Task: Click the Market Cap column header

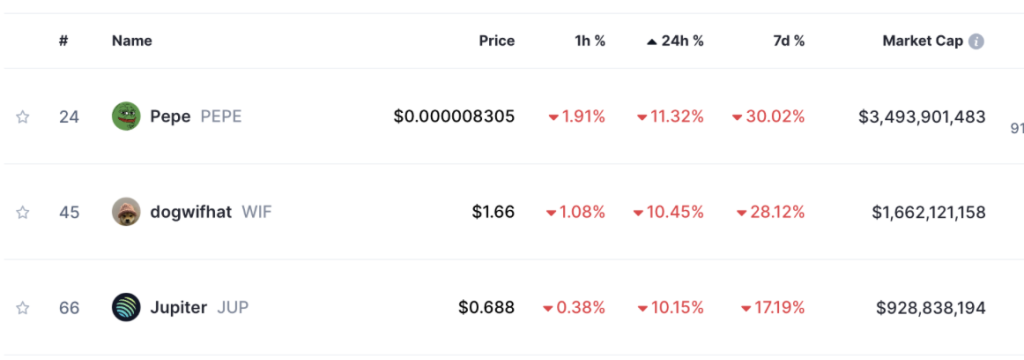Action: pos(922,41)
